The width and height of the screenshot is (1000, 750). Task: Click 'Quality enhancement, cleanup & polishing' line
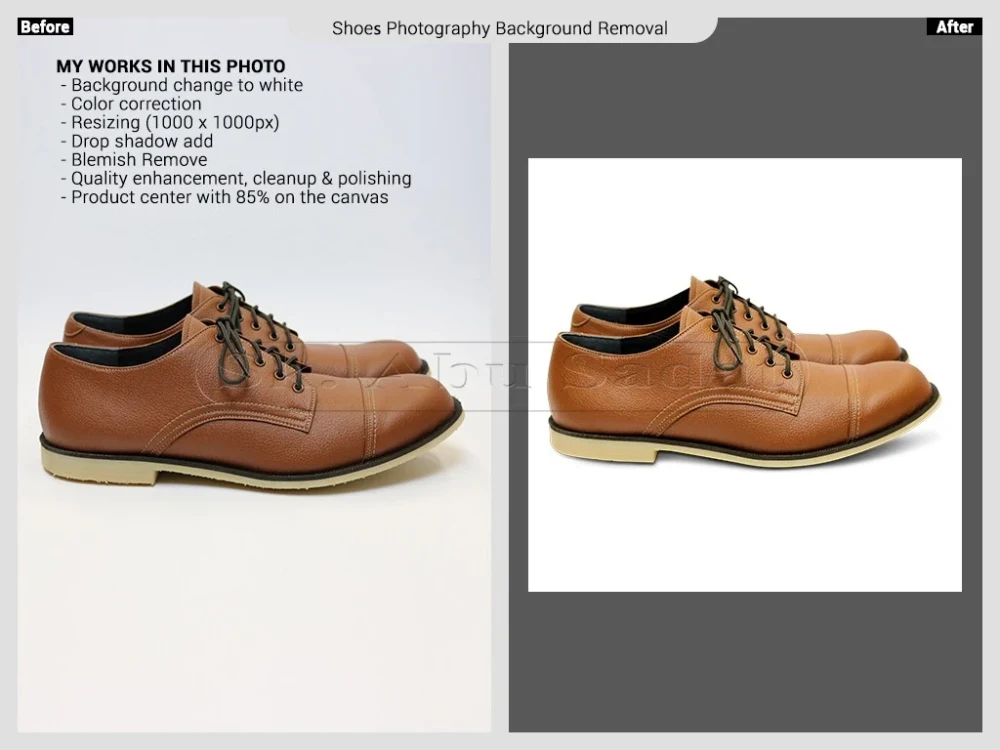[x=241, y=179]
